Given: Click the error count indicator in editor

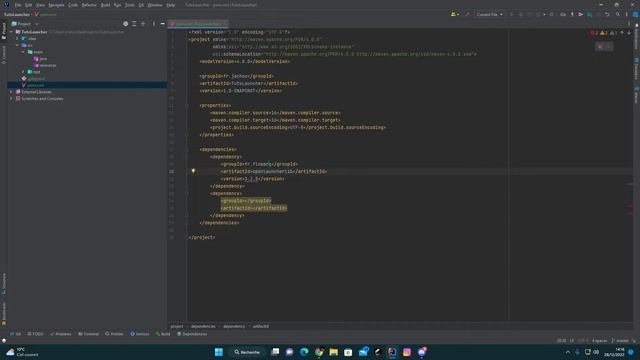Looking at the screenshot, I should (594, 33).
